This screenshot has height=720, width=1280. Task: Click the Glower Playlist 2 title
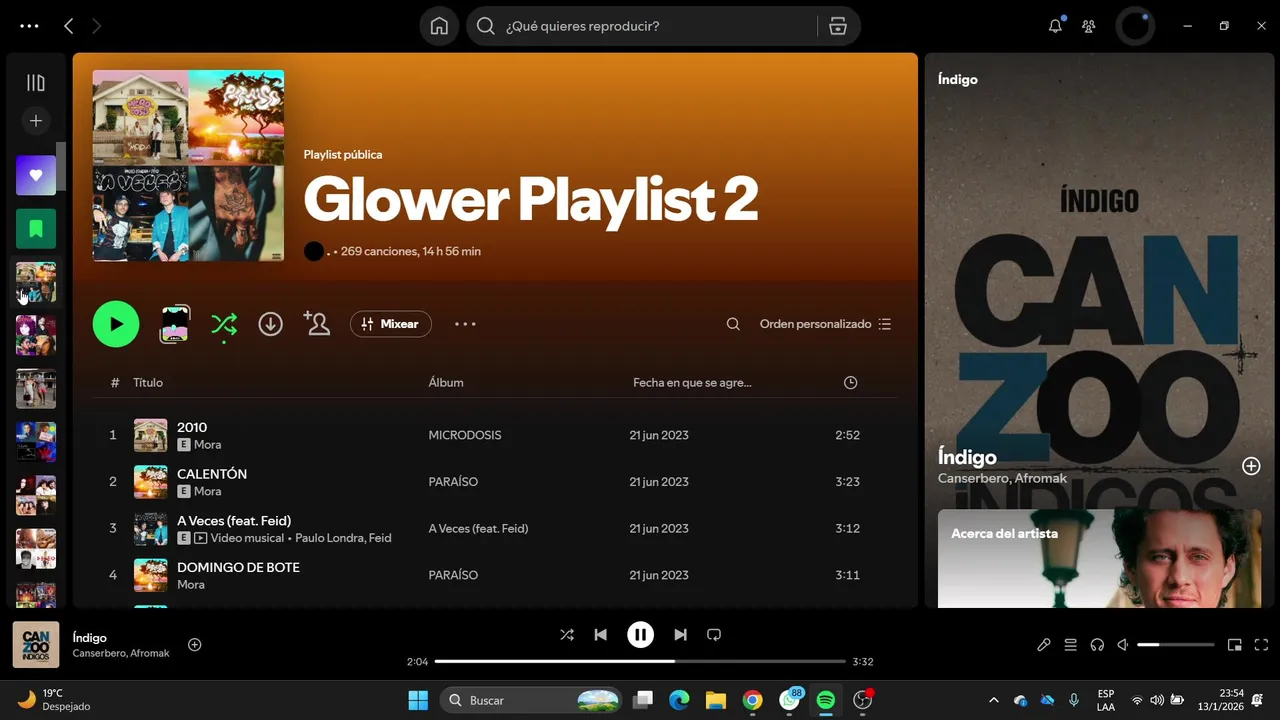tap(531, 199)
